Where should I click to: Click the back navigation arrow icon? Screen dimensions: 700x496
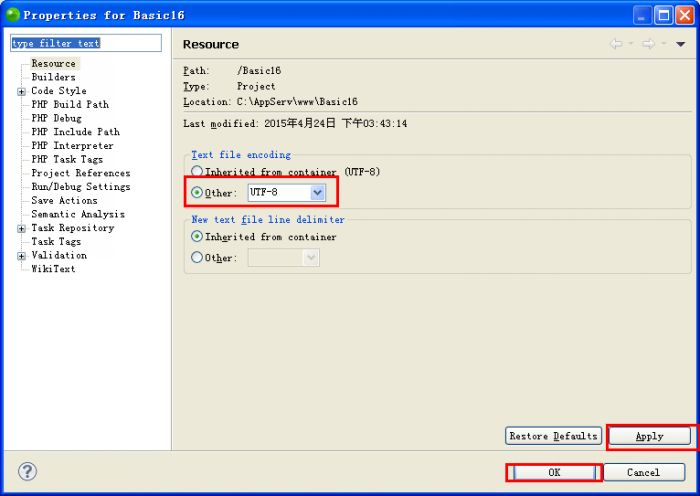tap(616, 44)
